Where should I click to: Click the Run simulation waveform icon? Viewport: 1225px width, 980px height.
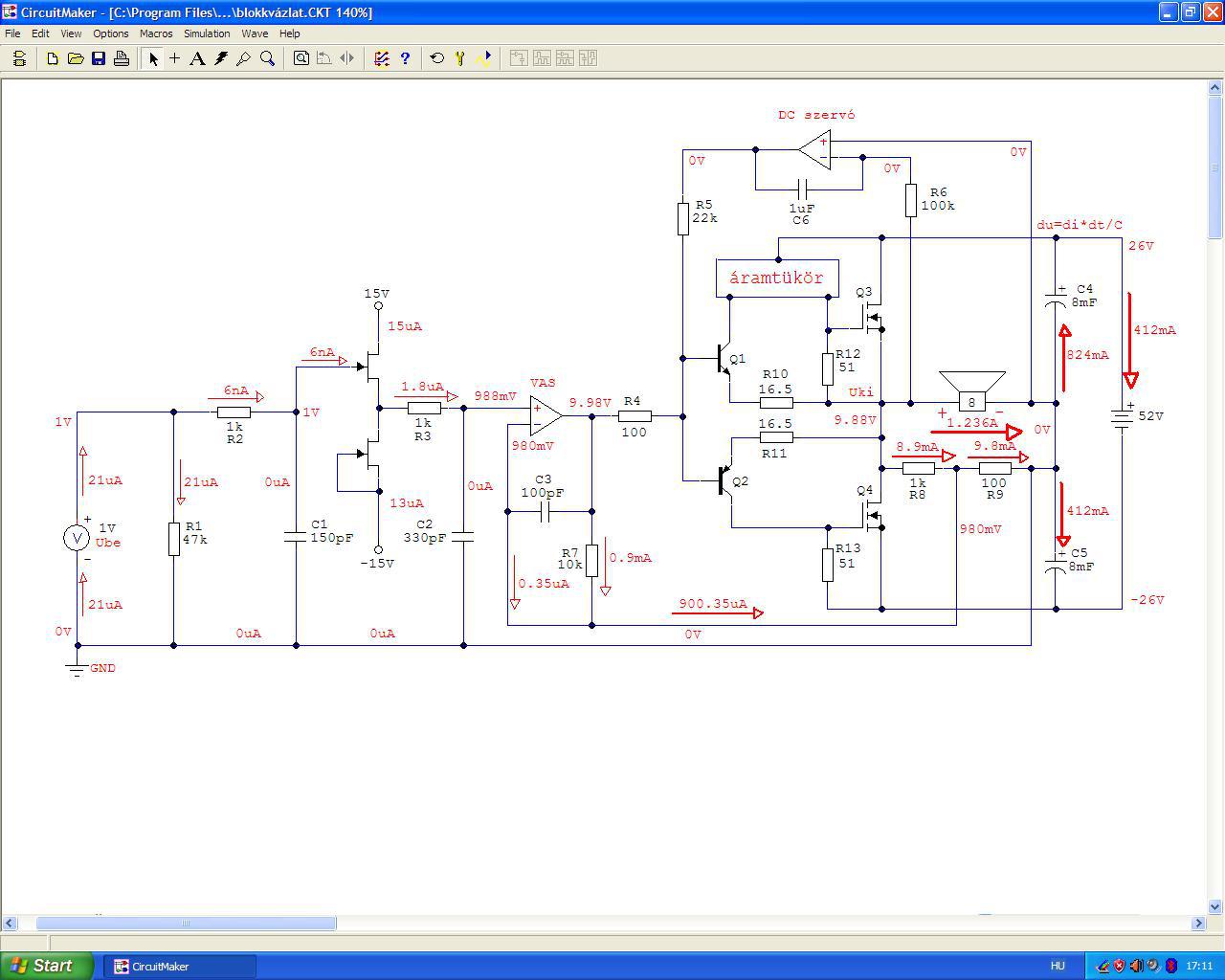pos(483,58)
